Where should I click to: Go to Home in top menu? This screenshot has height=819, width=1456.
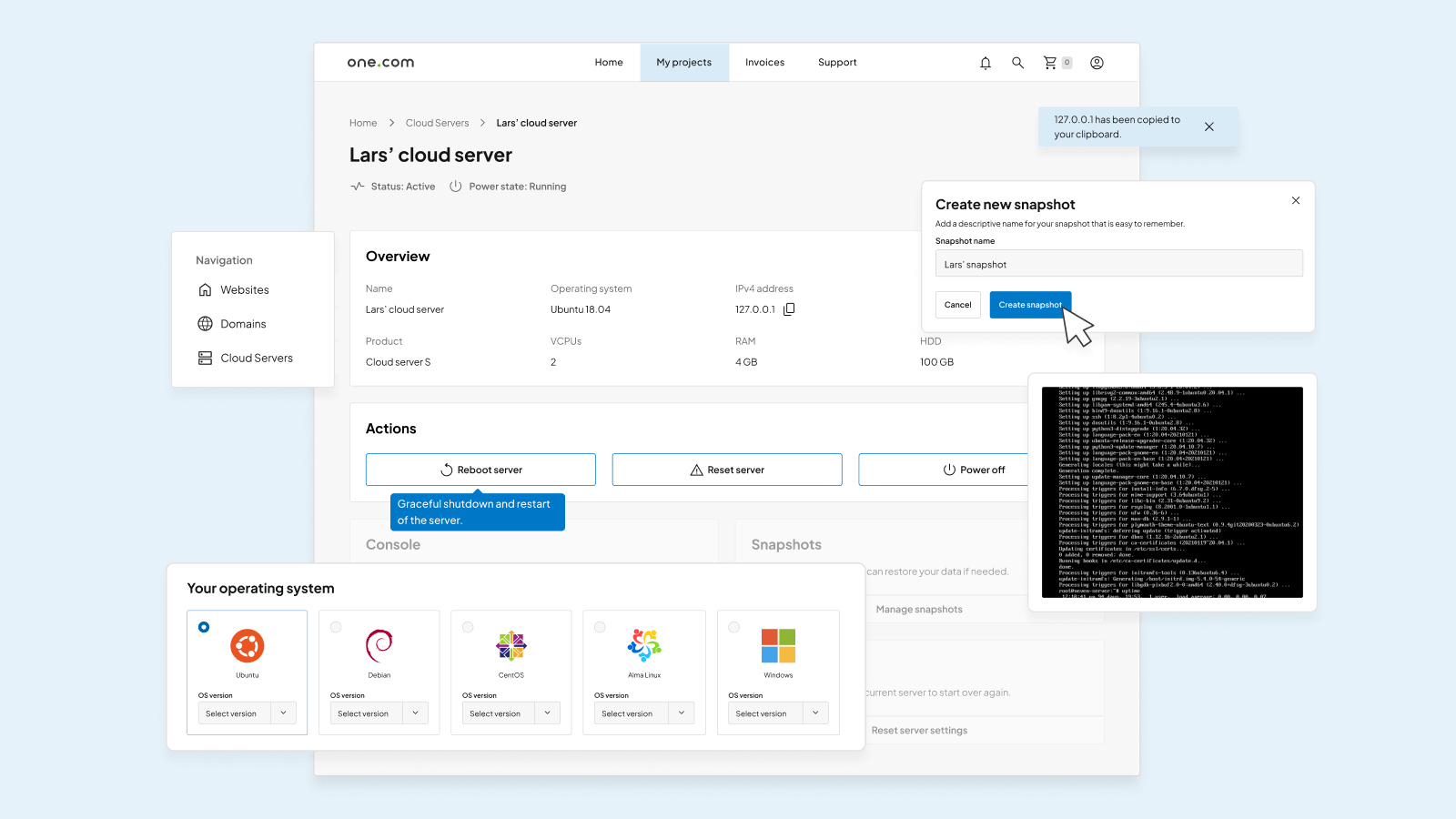pos(609,63)
